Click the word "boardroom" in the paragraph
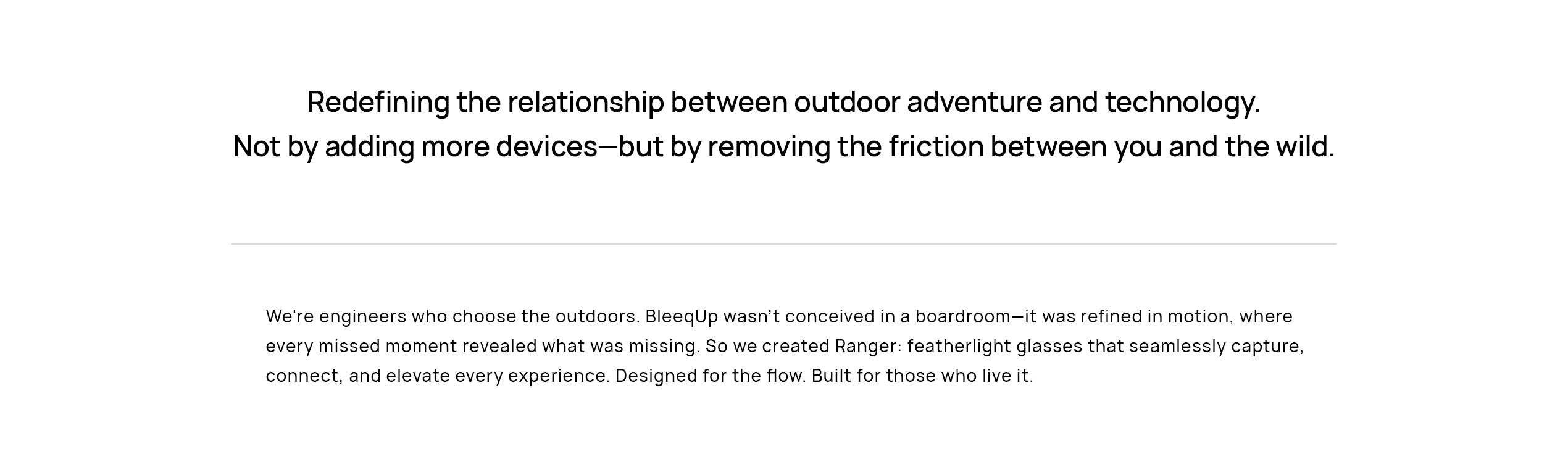1568x451 pixels. point(962,316)
